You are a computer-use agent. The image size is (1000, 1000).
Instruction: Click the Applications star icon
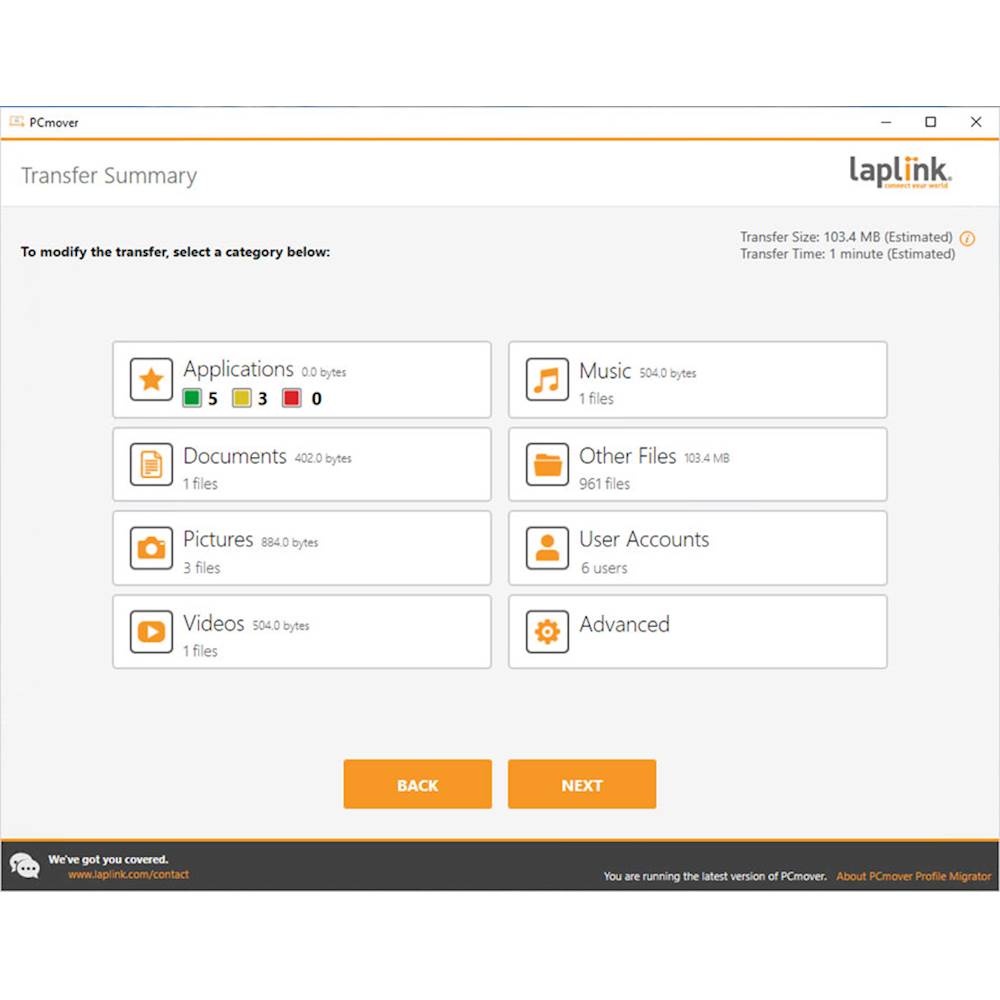tap(151, 379)
